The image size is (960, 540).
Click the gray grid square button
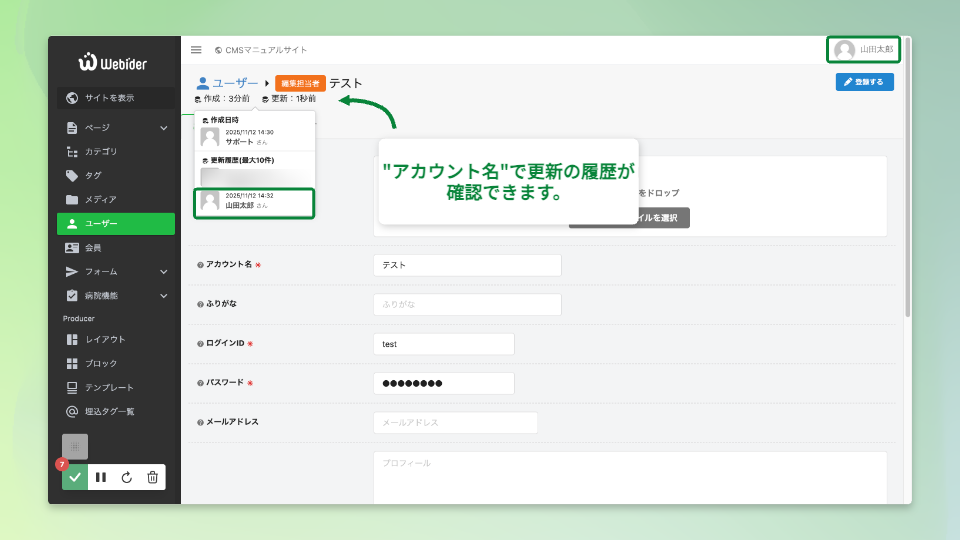(75, 446)
